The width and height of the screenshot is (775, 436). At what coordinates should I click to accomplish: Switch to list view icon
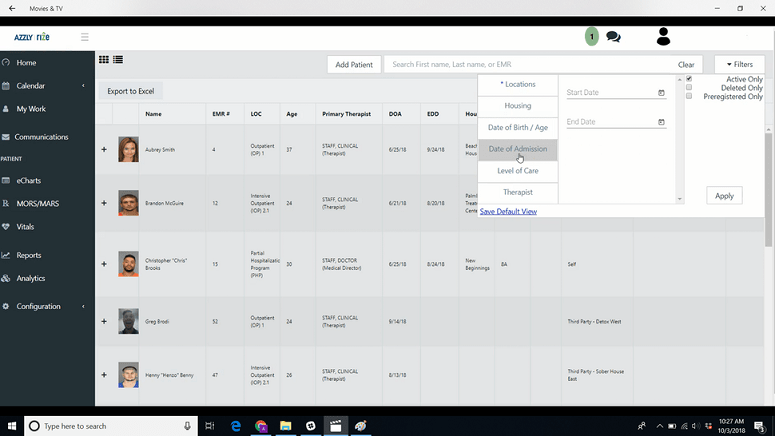pyautogui.click(x=118, y=59)
